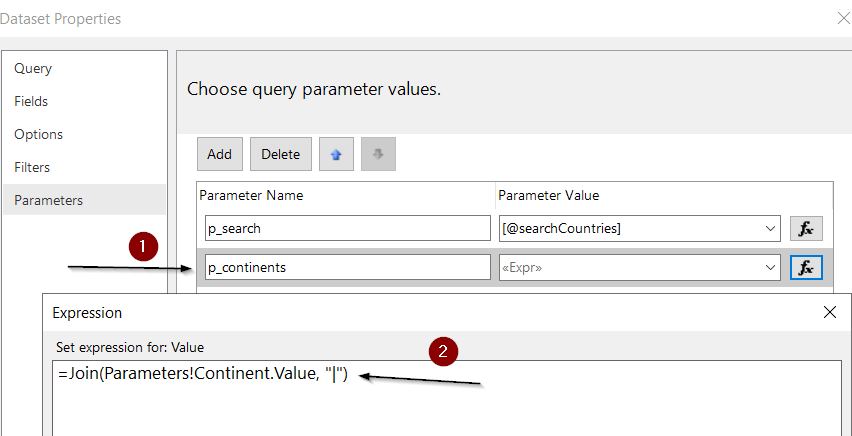The height and width of the screenshot is (436, 852).
Task: Open the Query page
Action: 33,68
